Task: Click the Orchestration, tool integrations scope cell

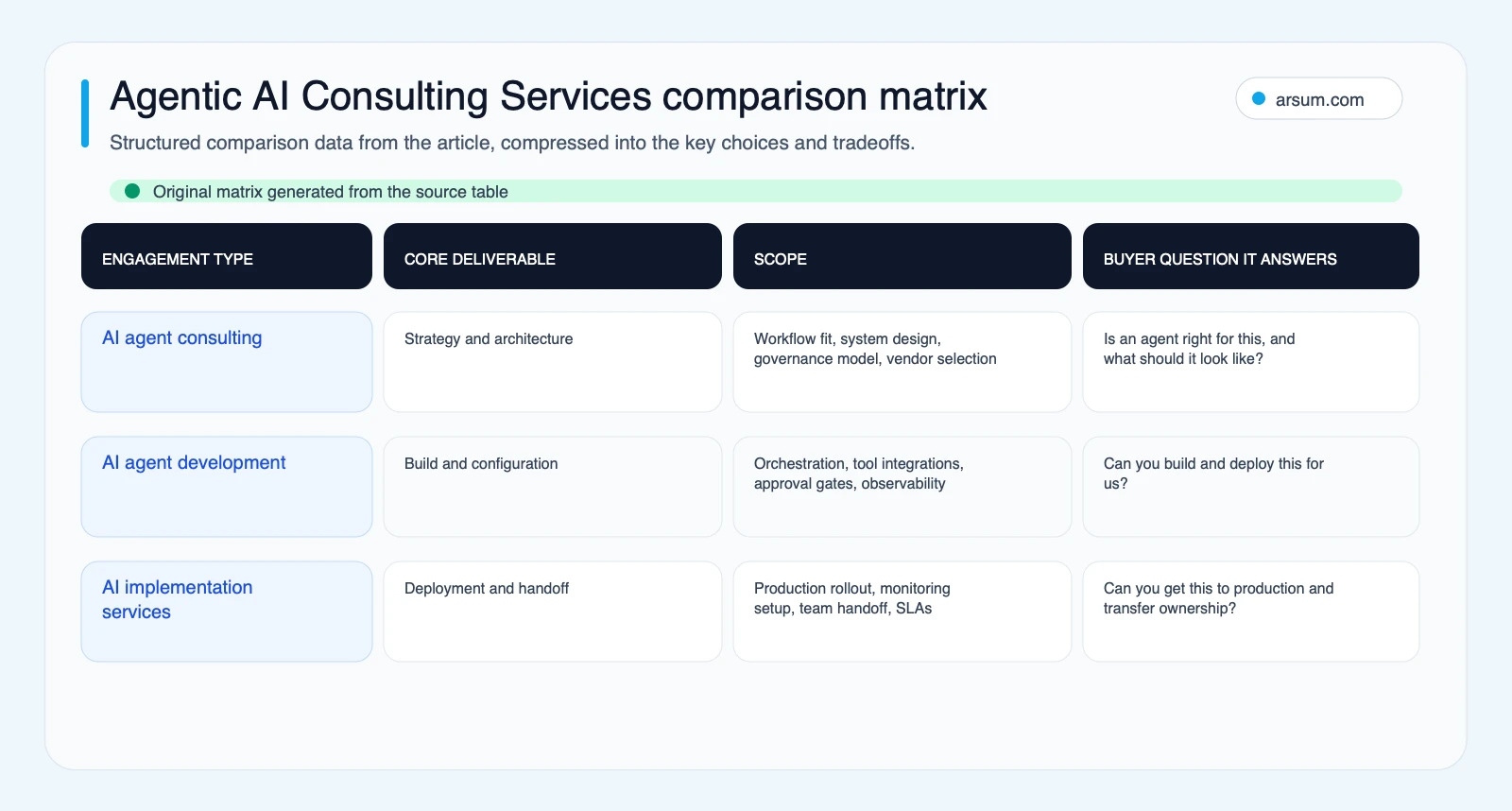Action: [x=902, y=487]
